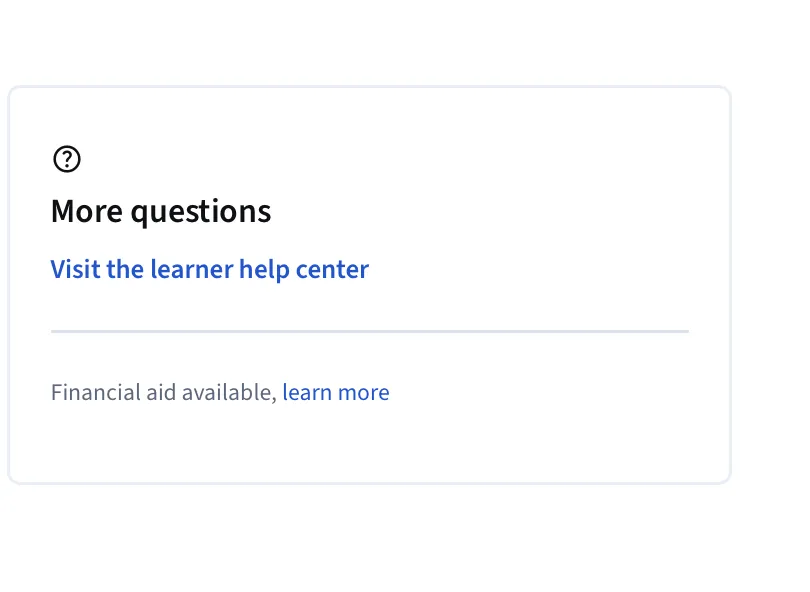810x592 pixels.
Task: Follow the blue learner help center link
Action: click(210, 269)
